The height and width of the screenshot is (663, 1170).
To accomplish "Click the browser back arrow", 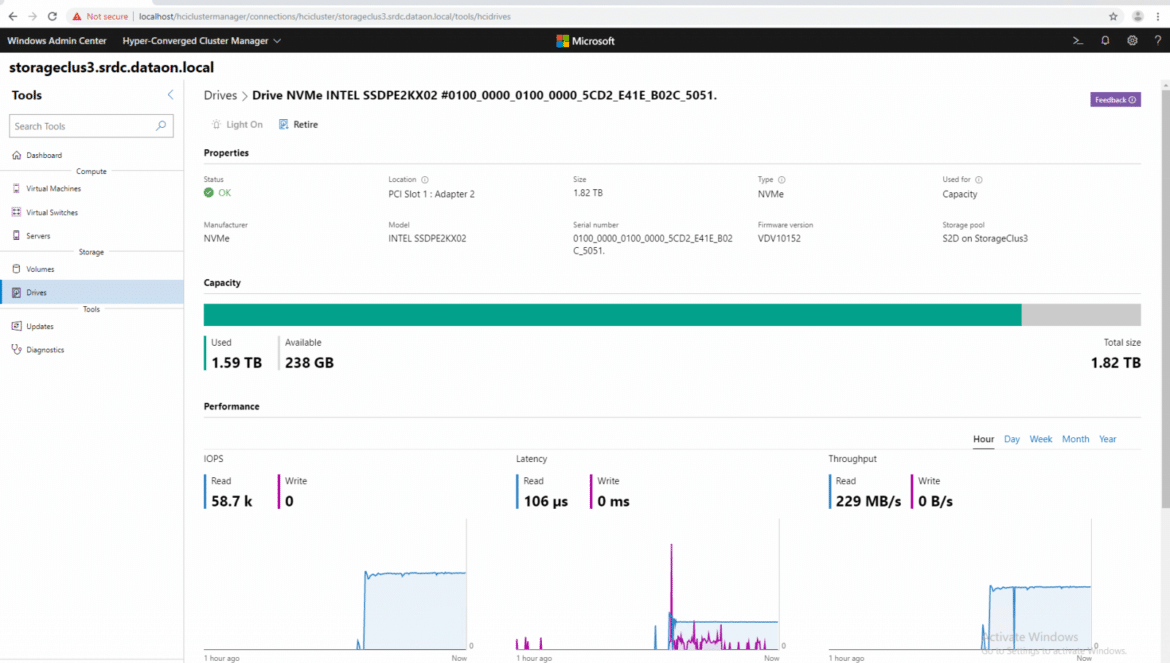I will coord(13,16).
